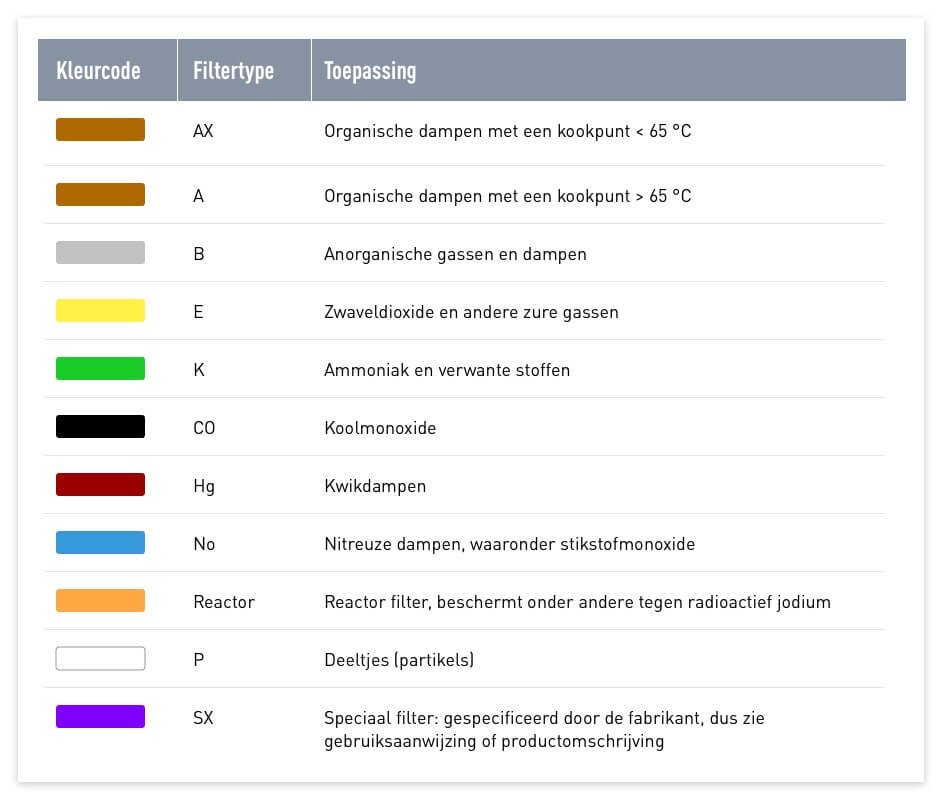947x803 pixels.
Task: Select the green swatch for filter K
Action: [100, 369]
